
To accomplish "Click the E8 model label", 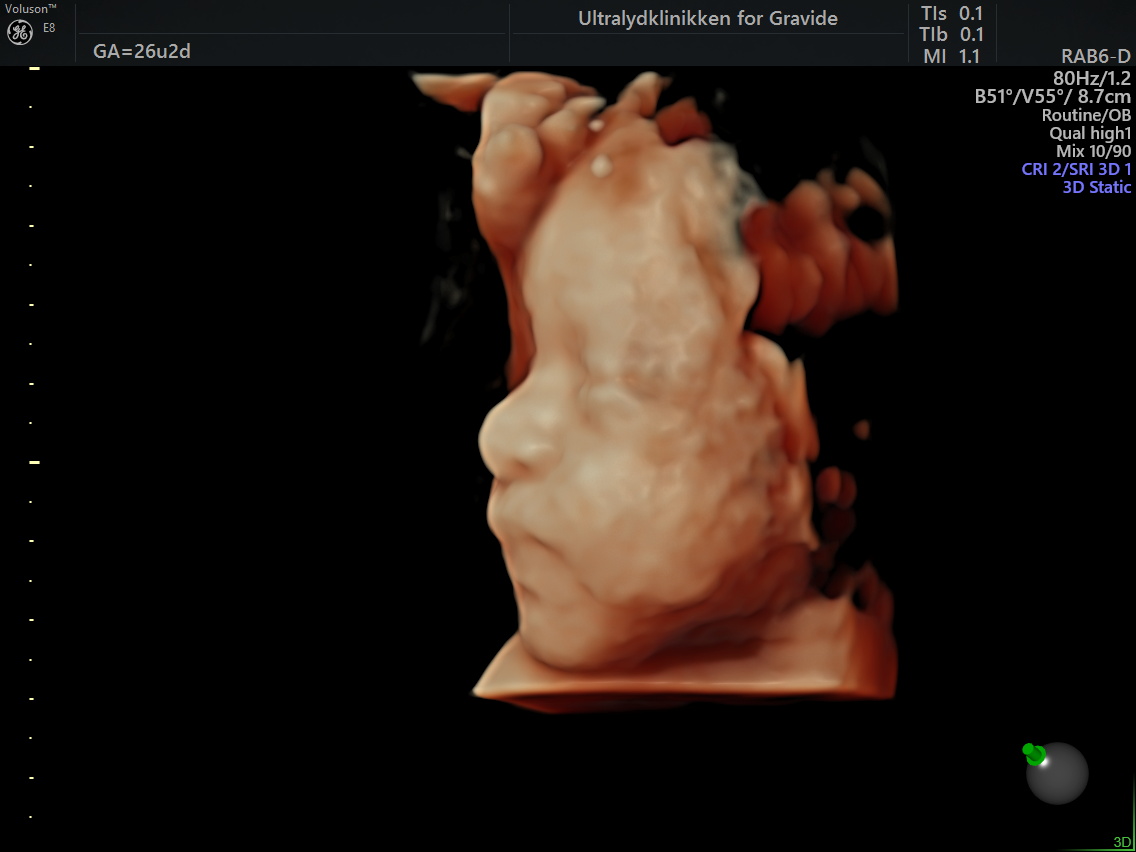I will [x=49, y=28].
